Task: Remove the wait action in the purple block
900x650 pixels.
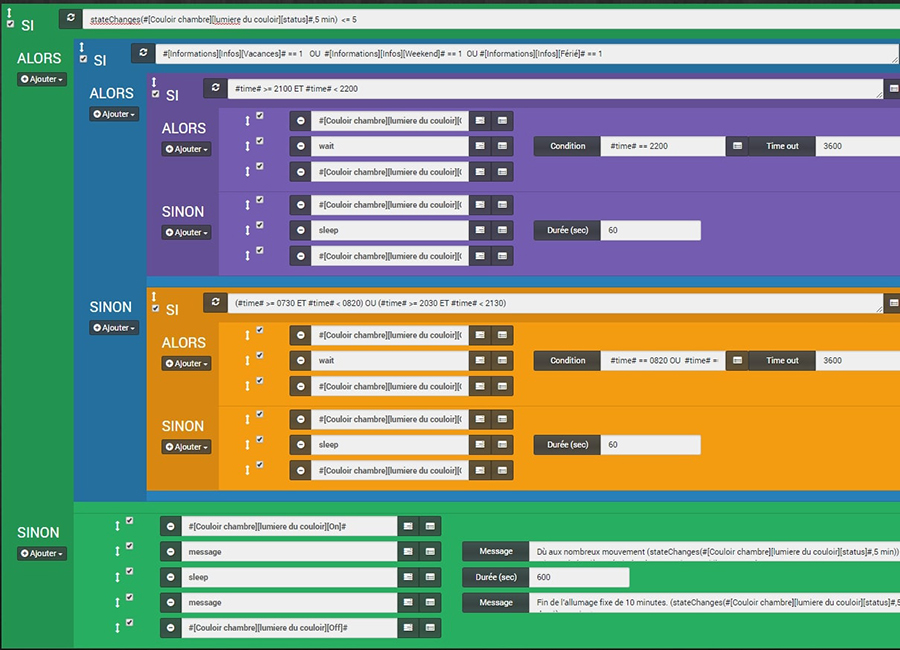Action: point(300,146)
